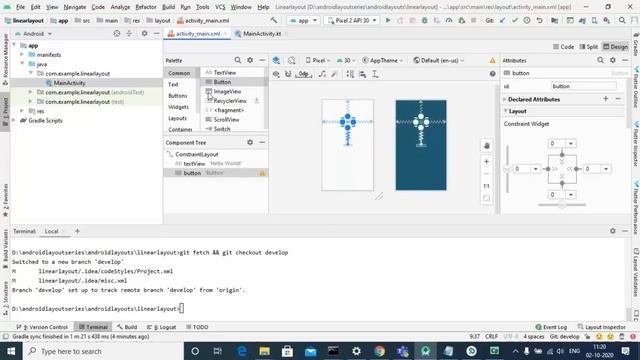Open Version Control tool window
The height and width of the screenshot is (360, 640).
[42, 327]
